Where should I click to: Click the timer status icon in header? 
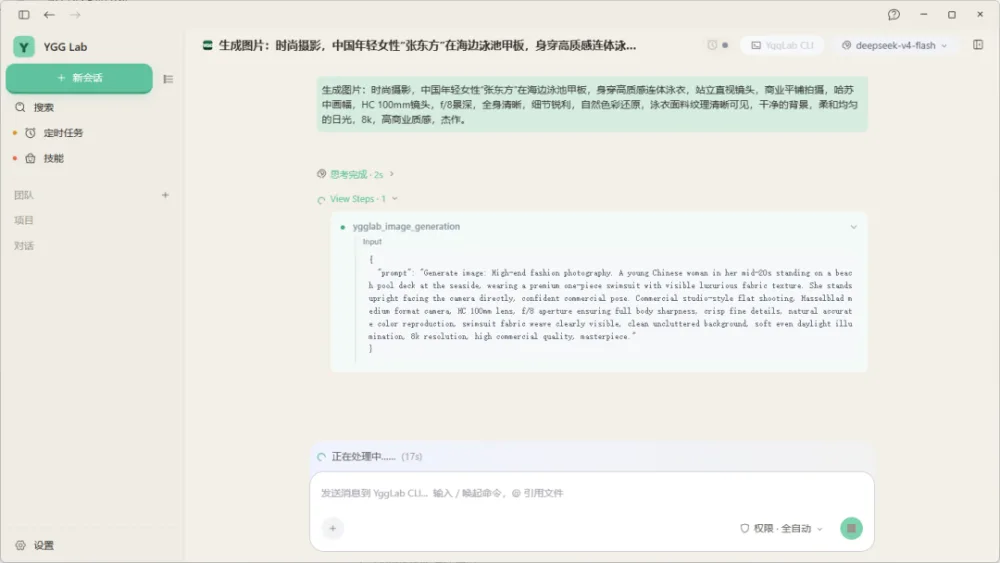pyautogui.click(x=712, y=45)
